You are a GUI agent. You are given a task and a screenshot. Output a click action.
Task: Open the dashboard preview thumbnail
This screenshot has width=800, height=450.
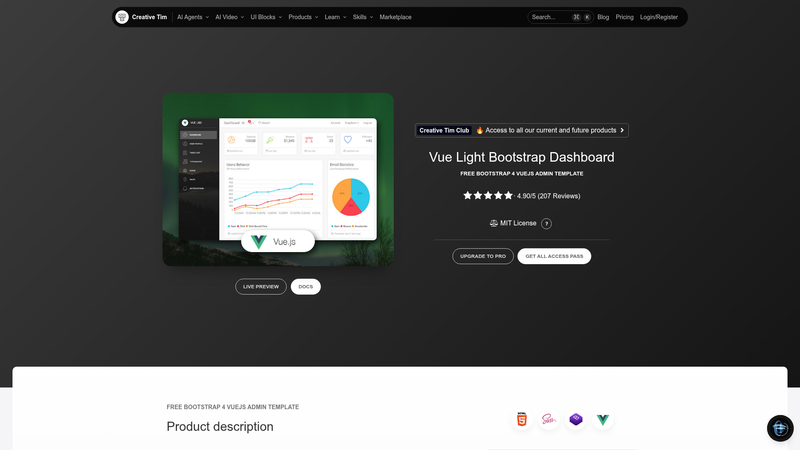(x=278, y=179)
